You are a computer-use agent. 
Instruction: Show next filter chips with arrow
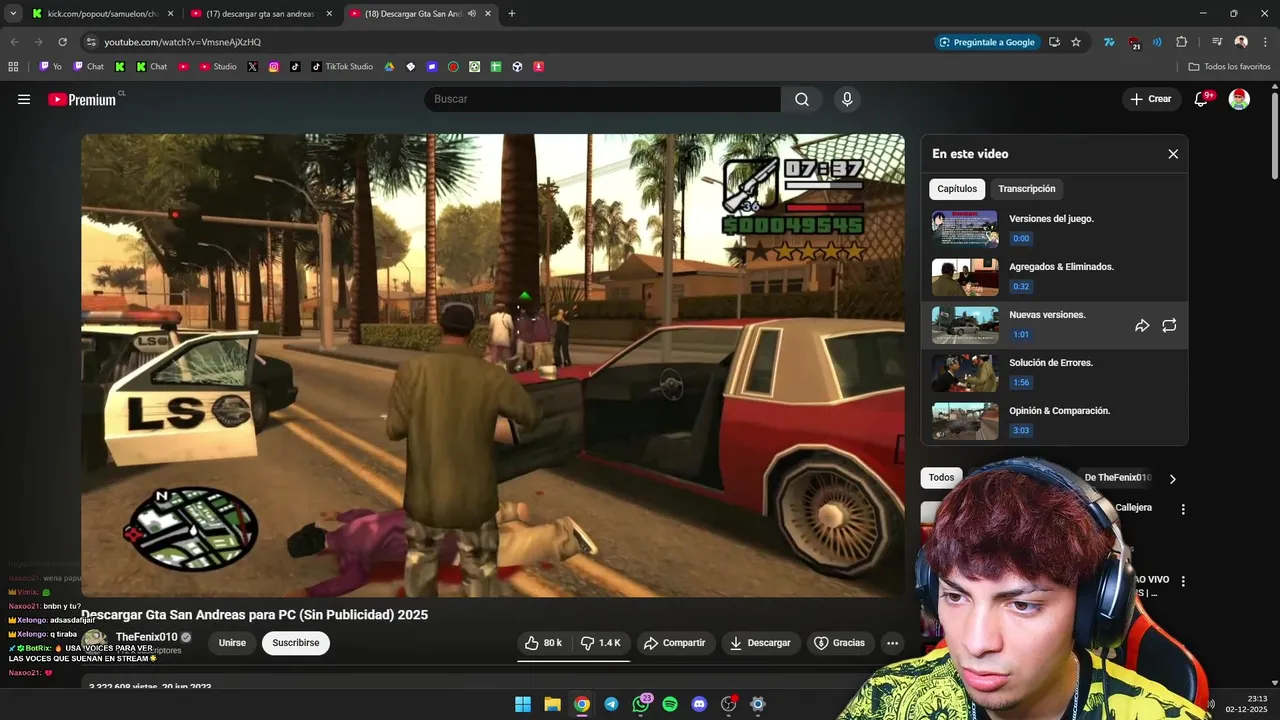pyautogui.click(x=1173, y=479)
